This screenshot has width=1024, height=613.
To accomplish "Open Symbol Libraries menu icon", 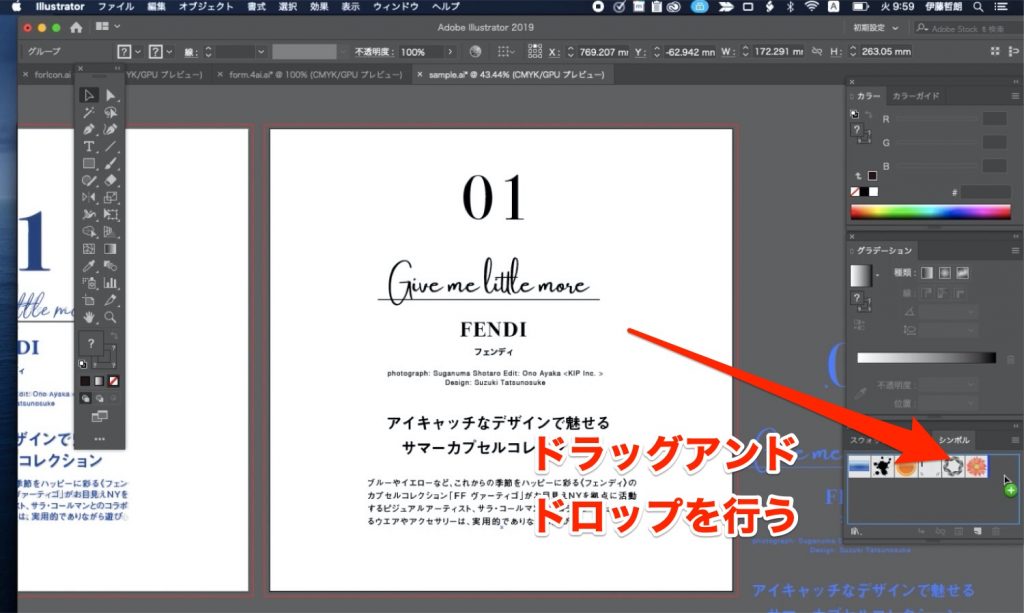I will coord(856,531).
